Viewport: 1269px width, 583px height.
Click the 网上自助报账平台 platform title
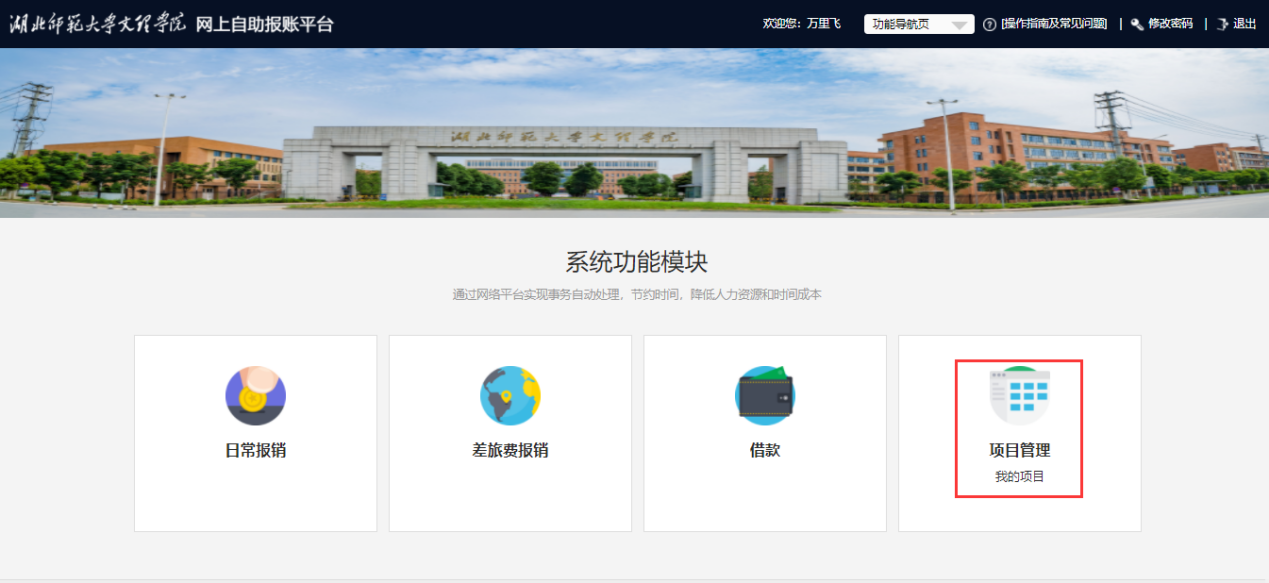click(x=264, y=24)
